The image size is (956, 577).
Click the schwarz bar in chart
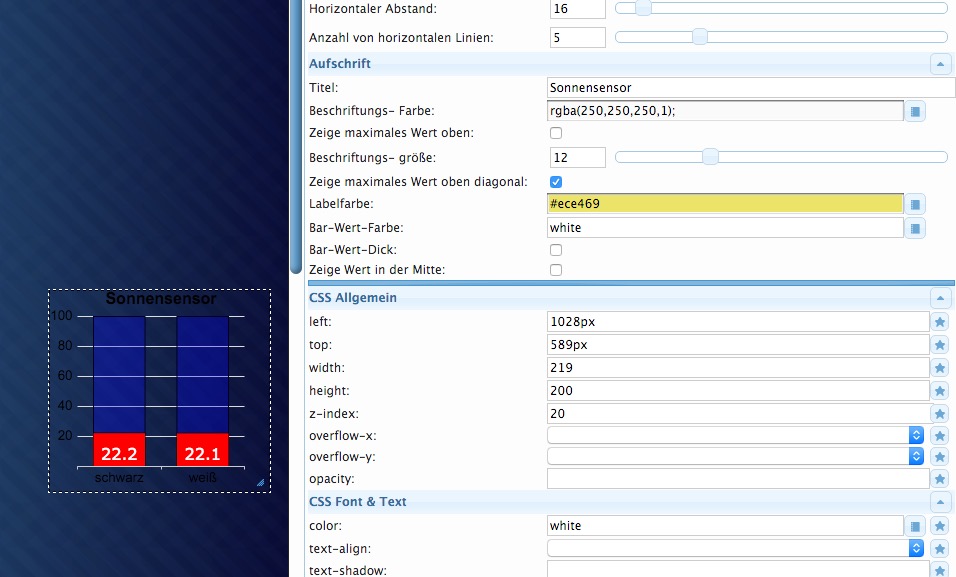119,391
